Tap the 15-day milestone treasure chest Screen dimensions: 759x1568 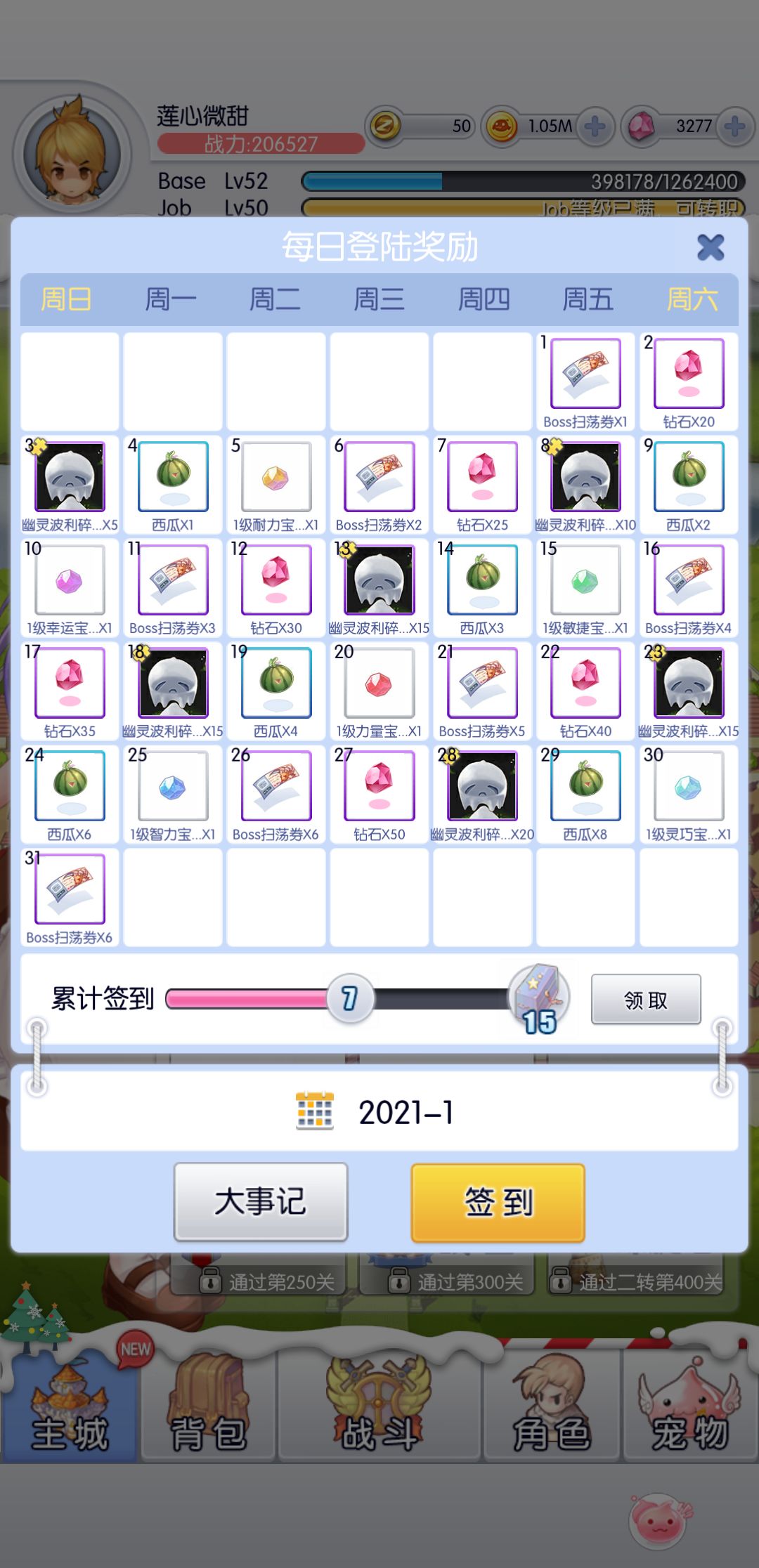(x=539, y=998)
